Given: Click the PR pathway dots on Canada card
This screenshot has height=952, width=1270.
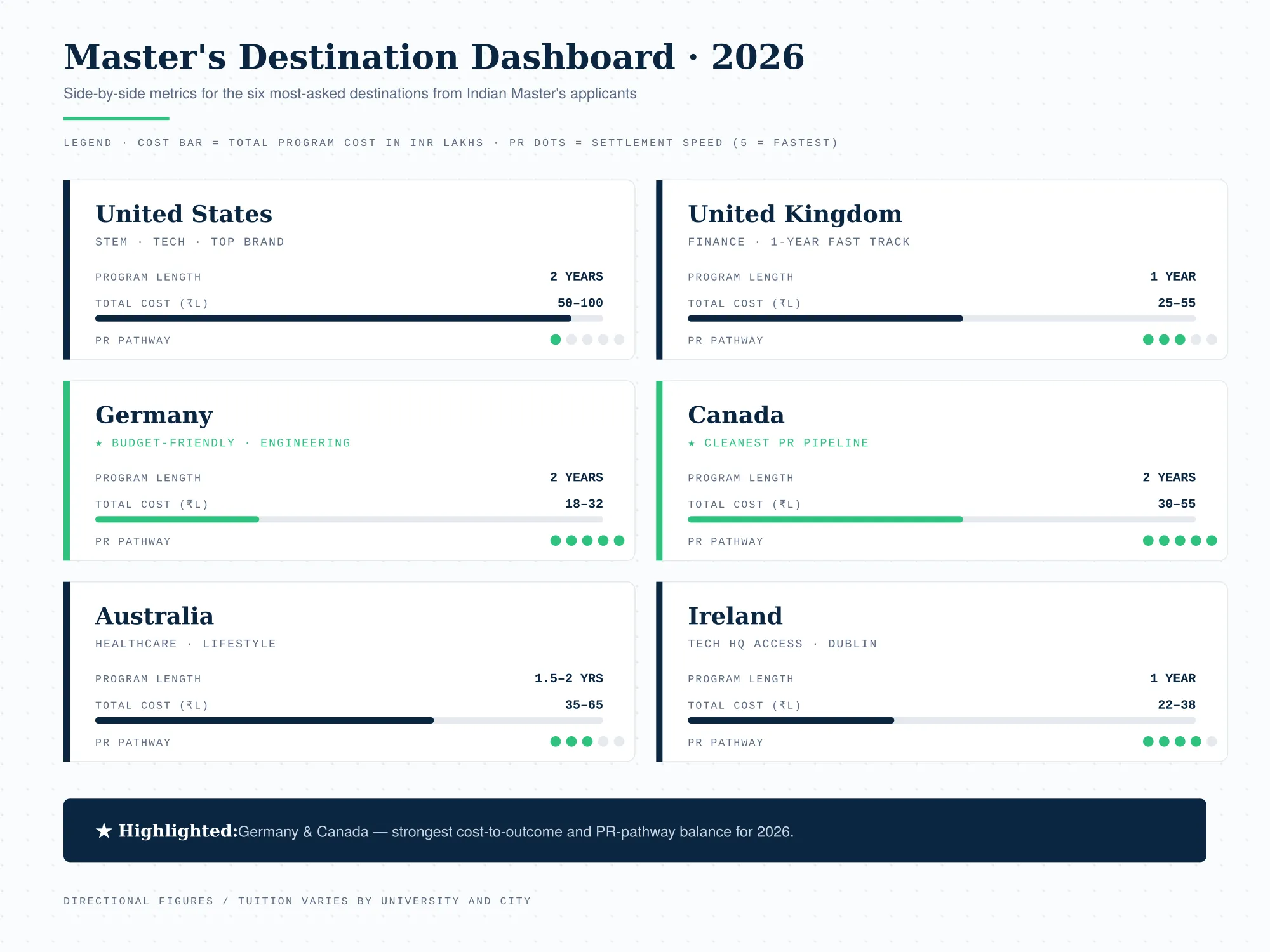Looking at the screenshot, I should point(1180,541).
